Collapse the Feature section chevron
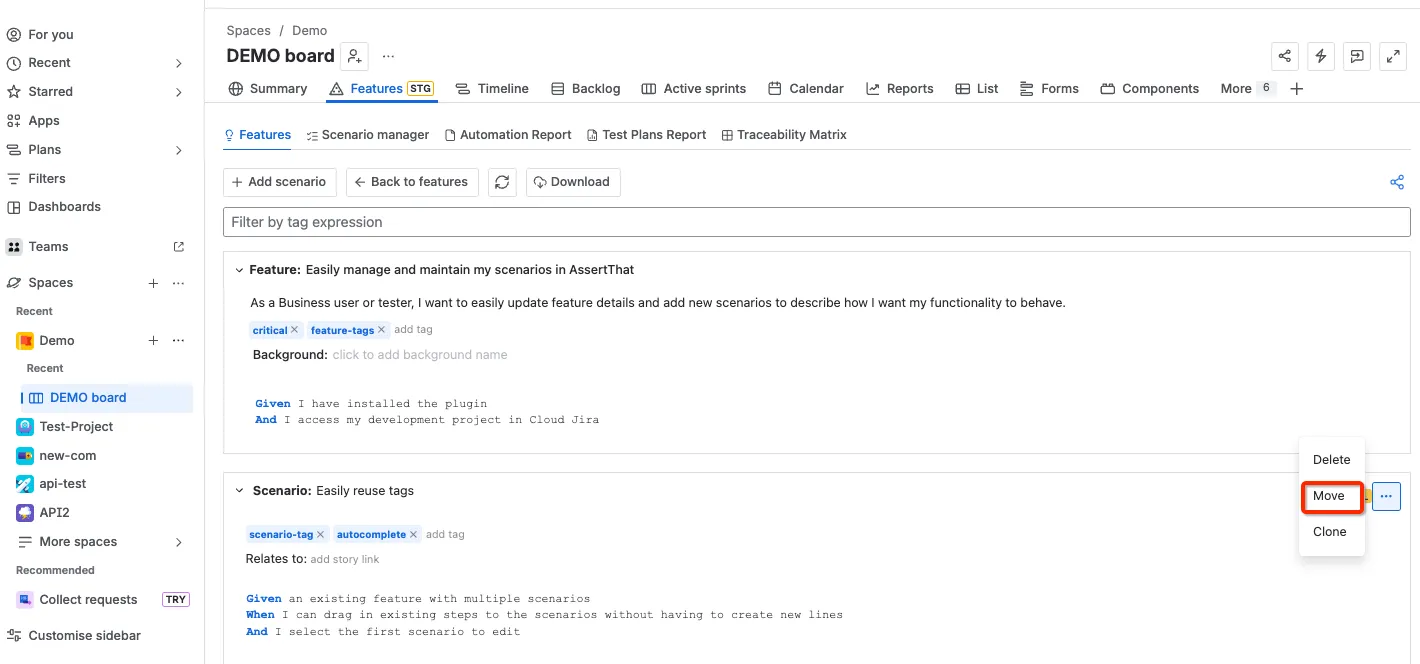The width and height of the screenshot is (1420, 664). (x=239, y=270)
